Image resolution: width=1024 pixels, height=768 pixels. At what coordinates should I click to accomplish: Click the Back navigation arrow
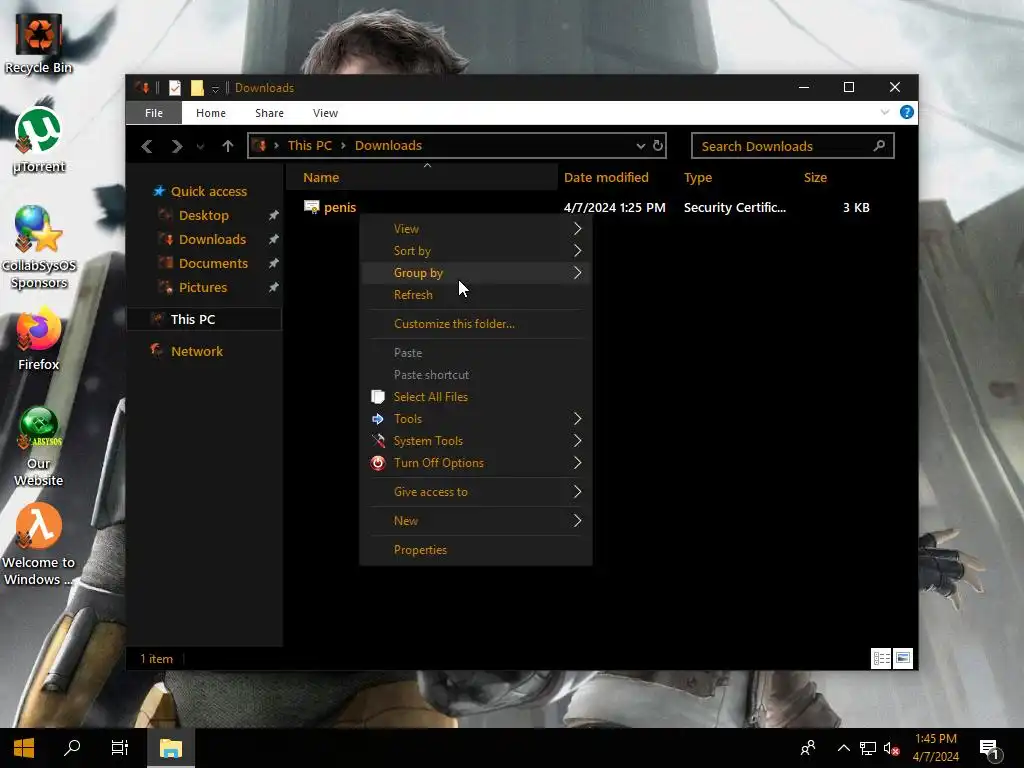(x=147, y=146)
